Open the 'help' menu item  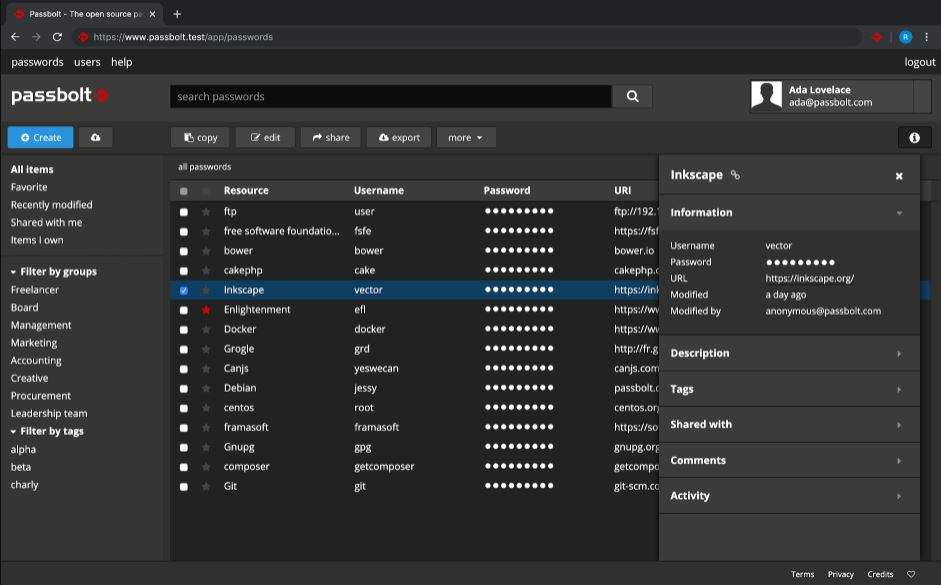(x=121, y=62)
